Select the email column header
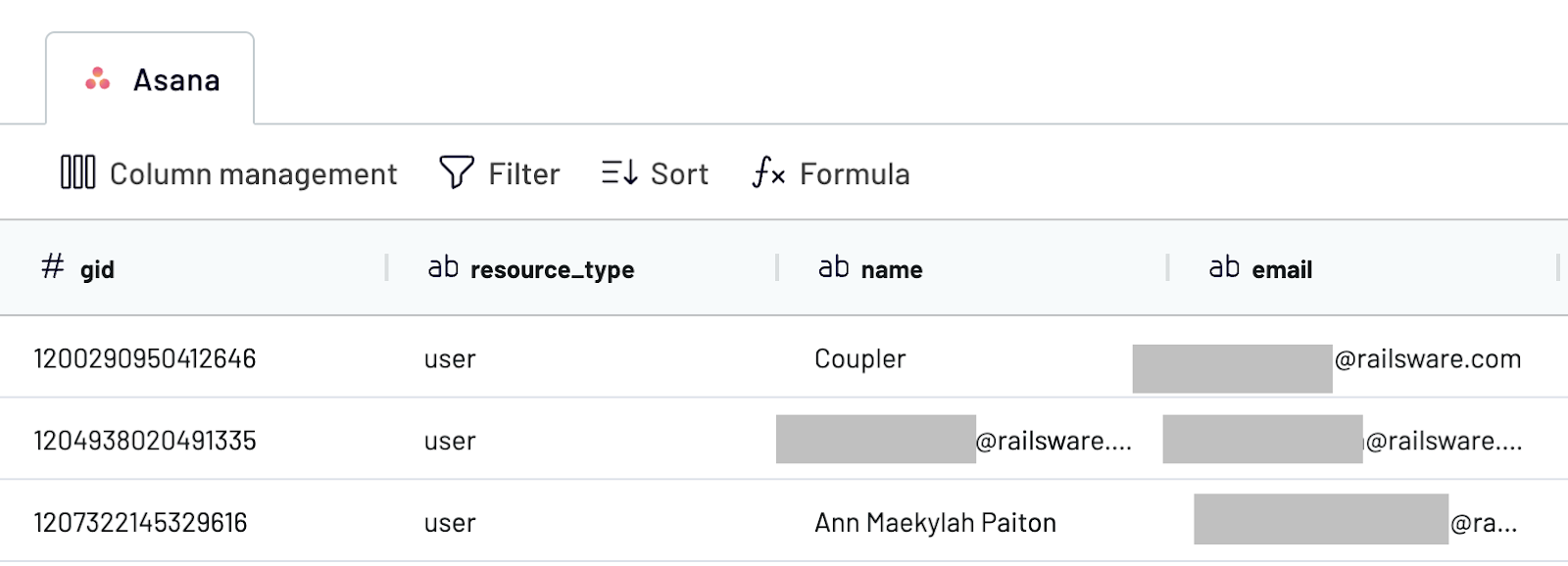The height and width of the screenshot is (566, 1568). [x=1282, y=269]
